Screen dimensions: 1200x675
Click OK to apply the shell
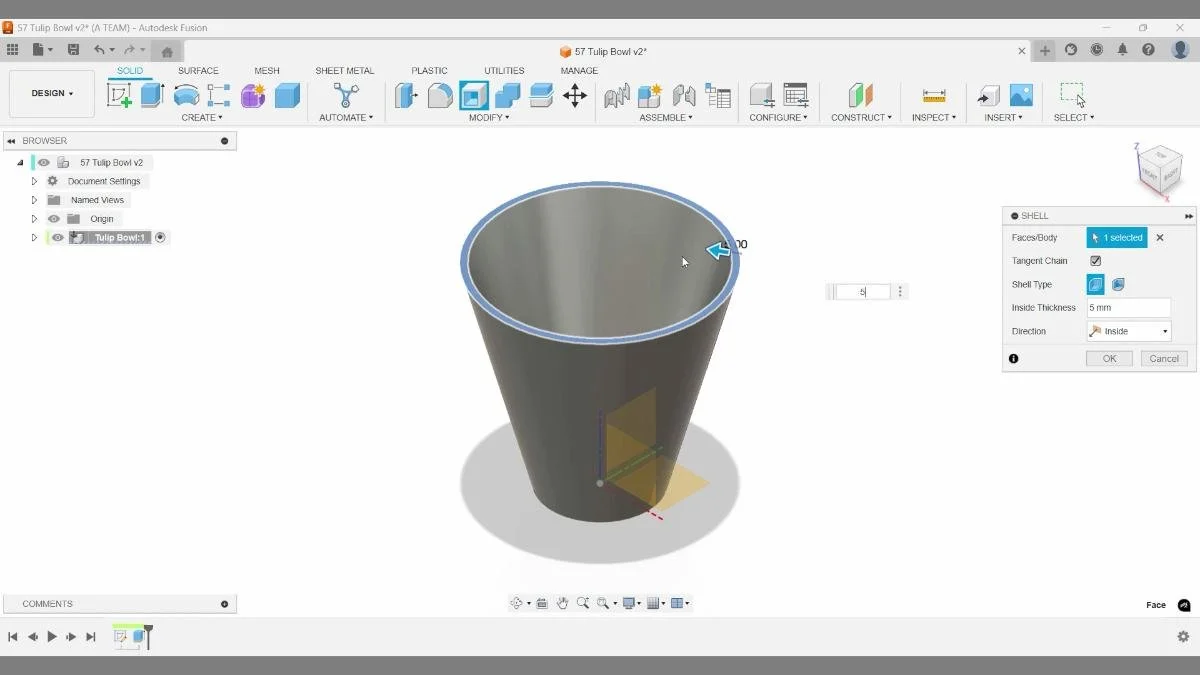[1108, 358]
